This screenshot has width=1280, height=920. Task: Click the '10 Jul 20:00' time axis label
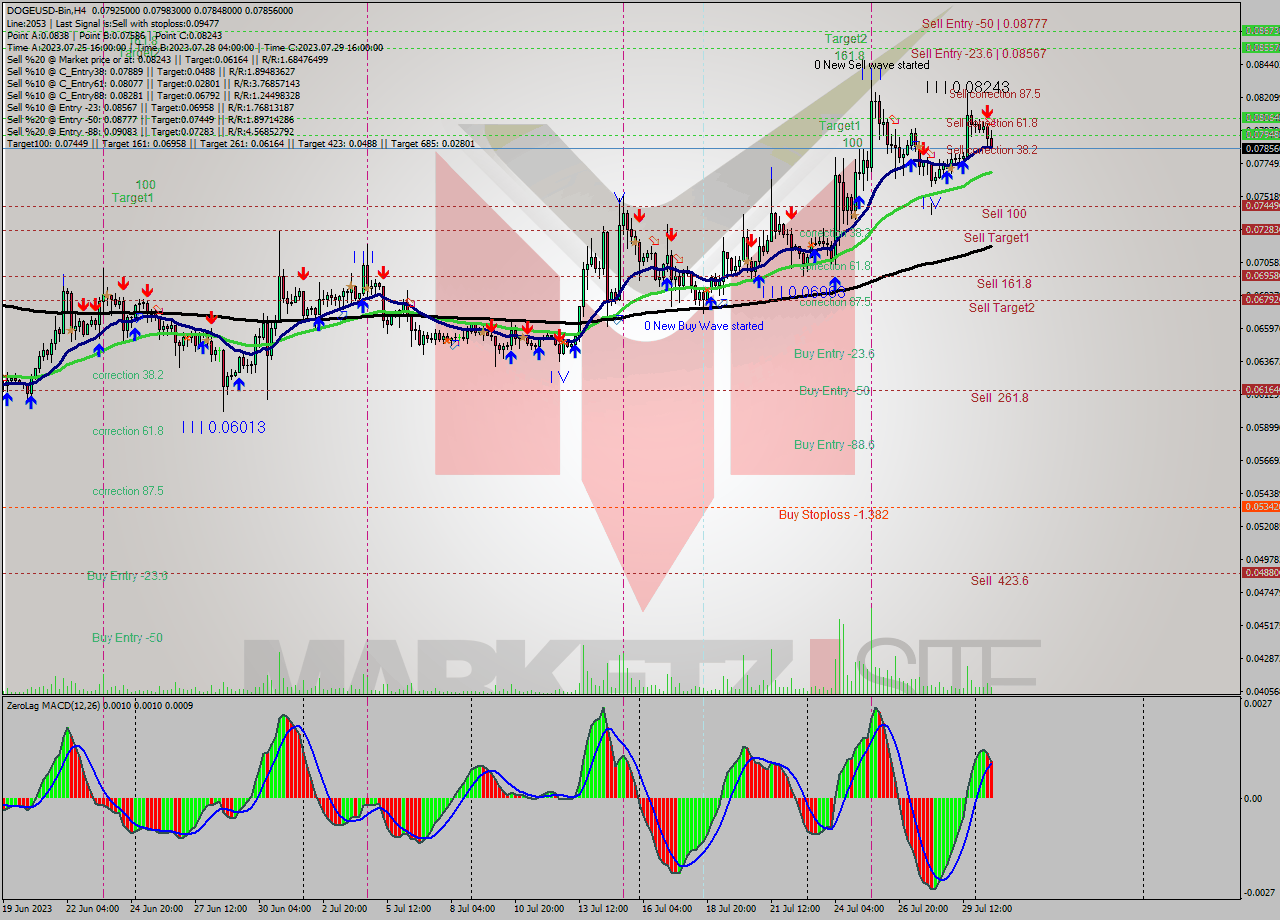539,909
